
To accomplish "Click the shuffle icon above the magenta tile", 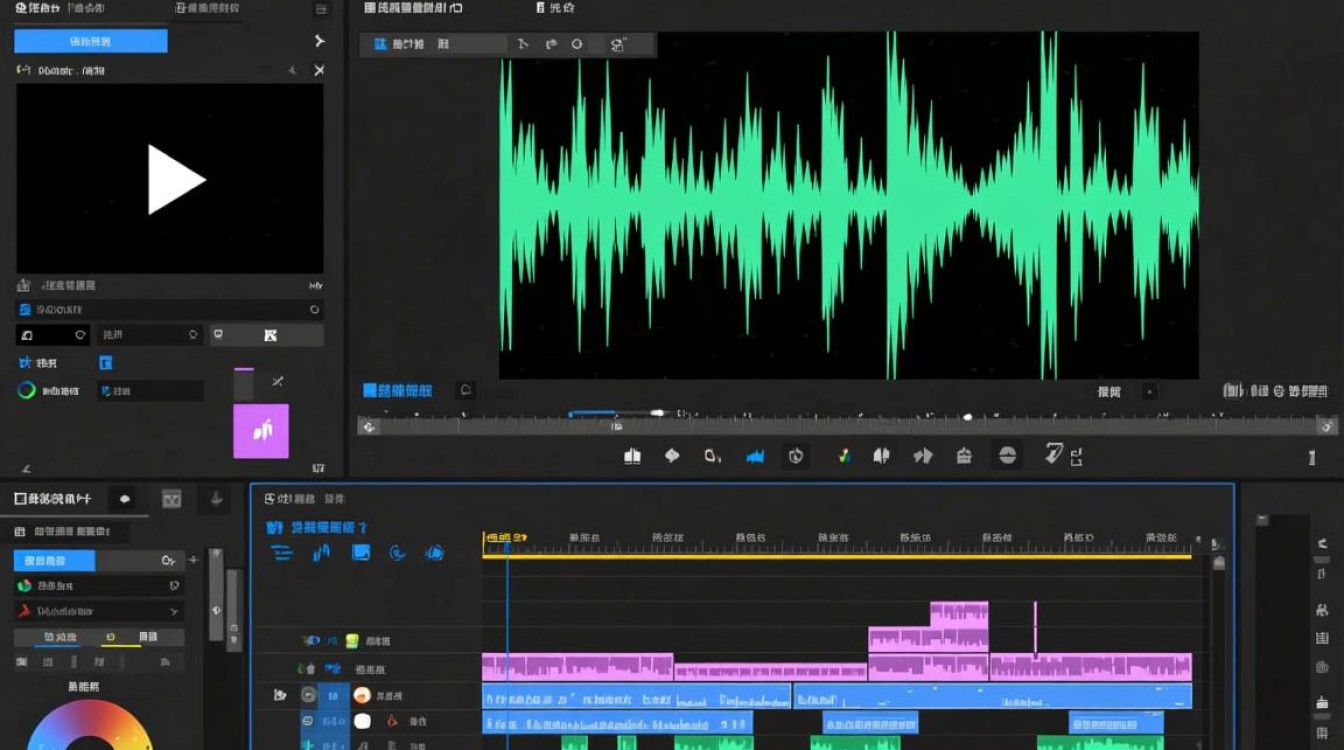I will (x=277, y=381).
